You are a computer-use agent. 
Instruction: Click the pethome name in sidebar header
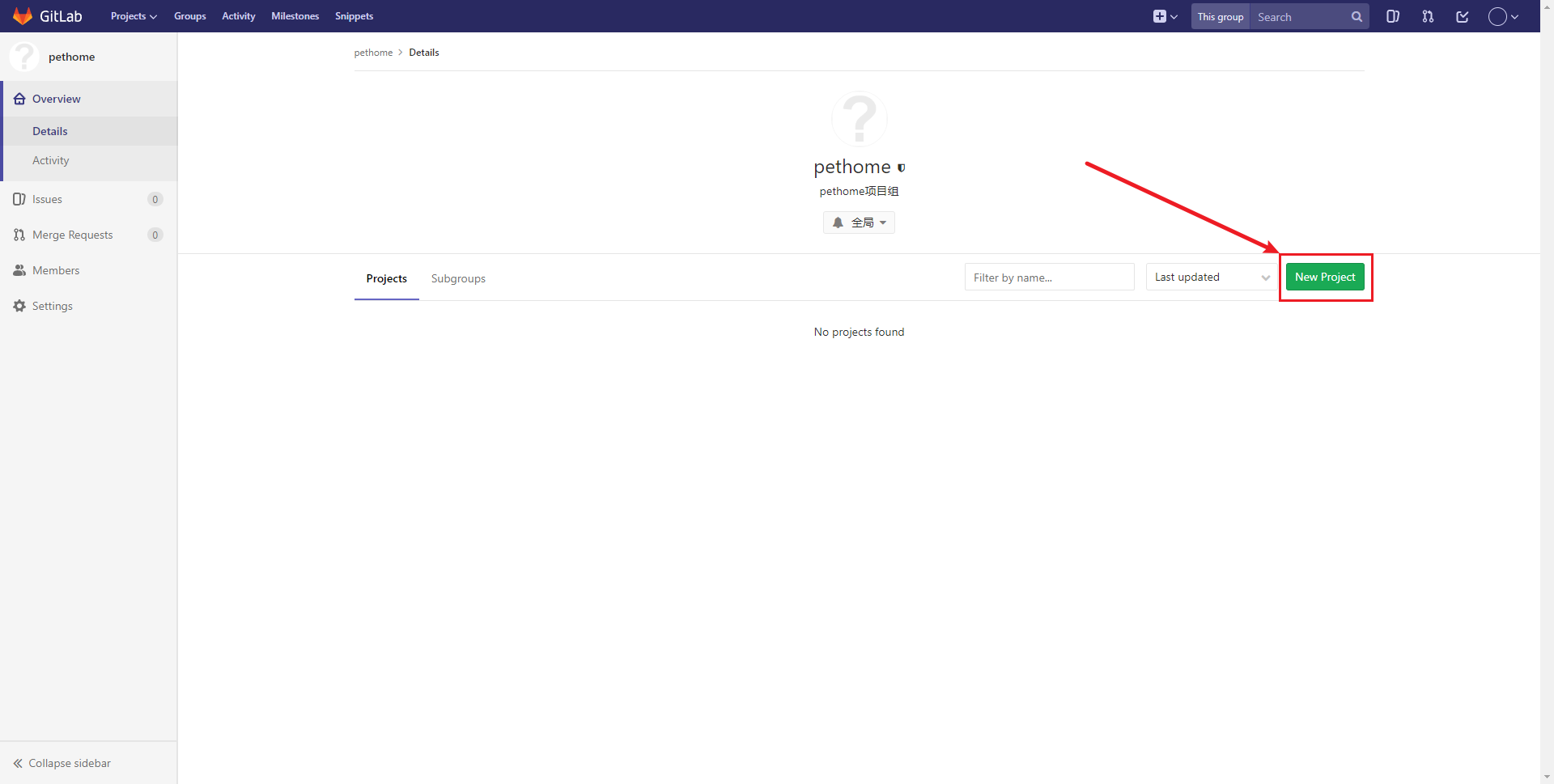[x=72, y=57]
